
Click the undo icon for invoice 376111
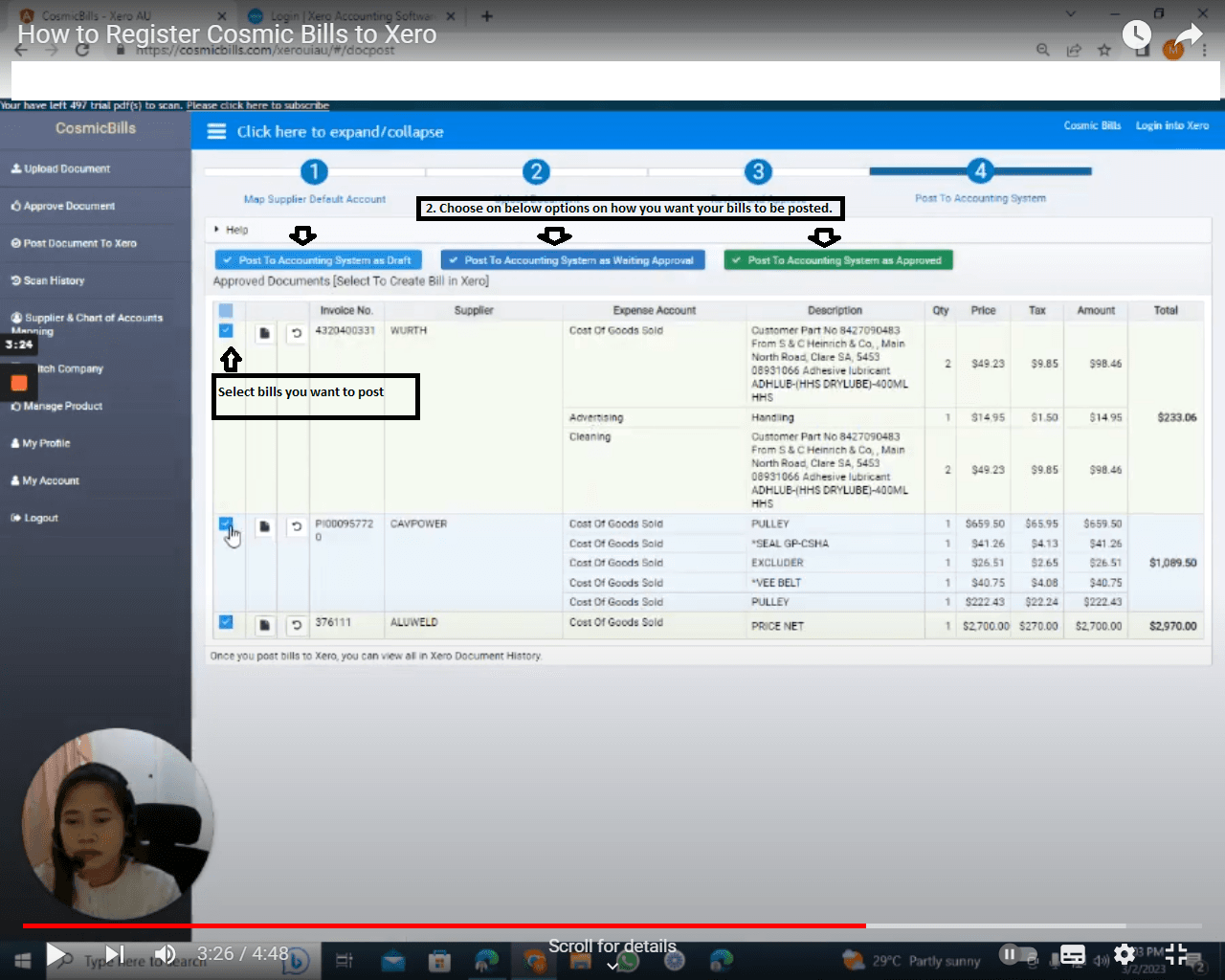(297, 625)
